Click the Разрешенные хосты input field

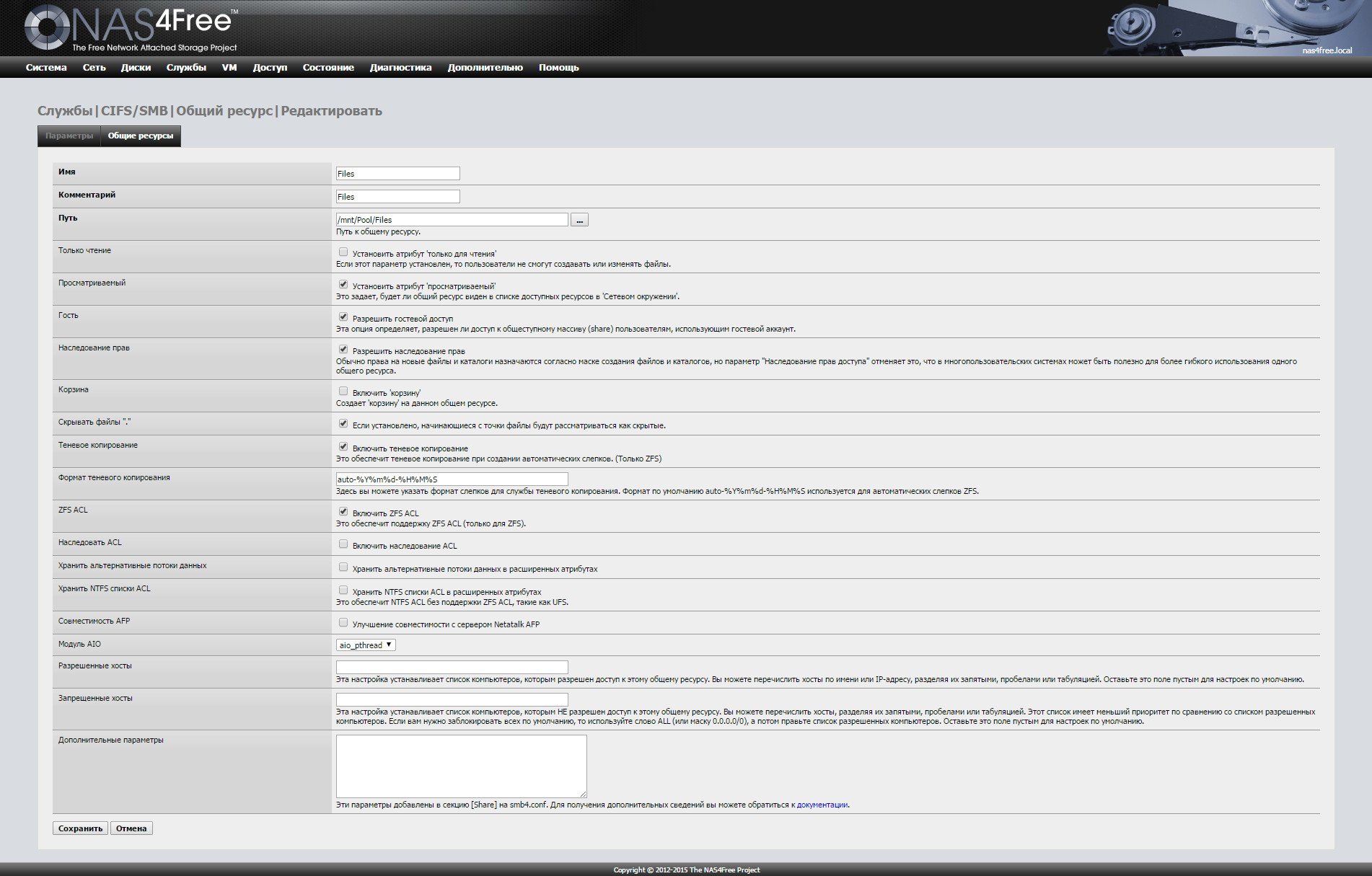click(x=452, y=668)
